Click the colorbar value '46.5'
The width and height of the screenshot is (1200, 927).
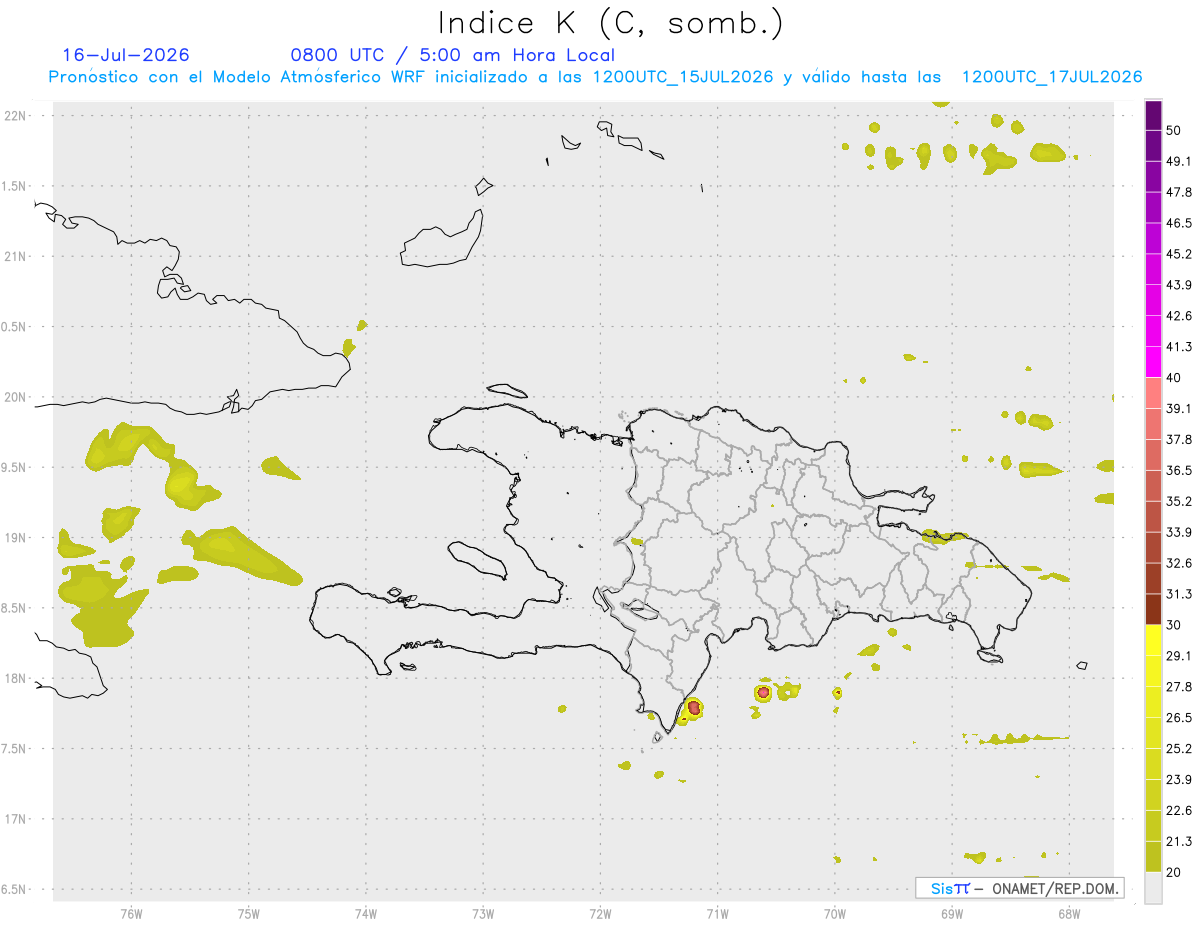(x=1179, y=223)
